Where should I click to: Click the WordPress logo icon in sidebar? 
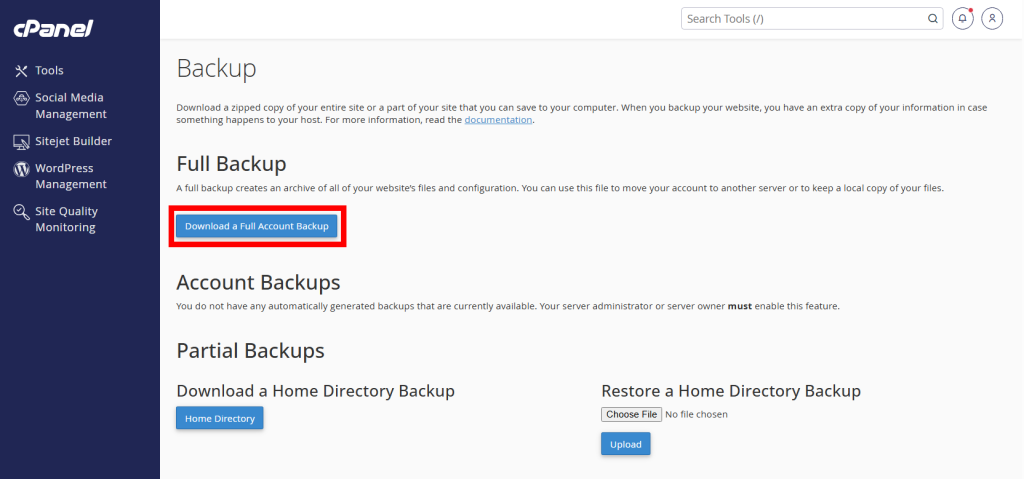[21, 169]
